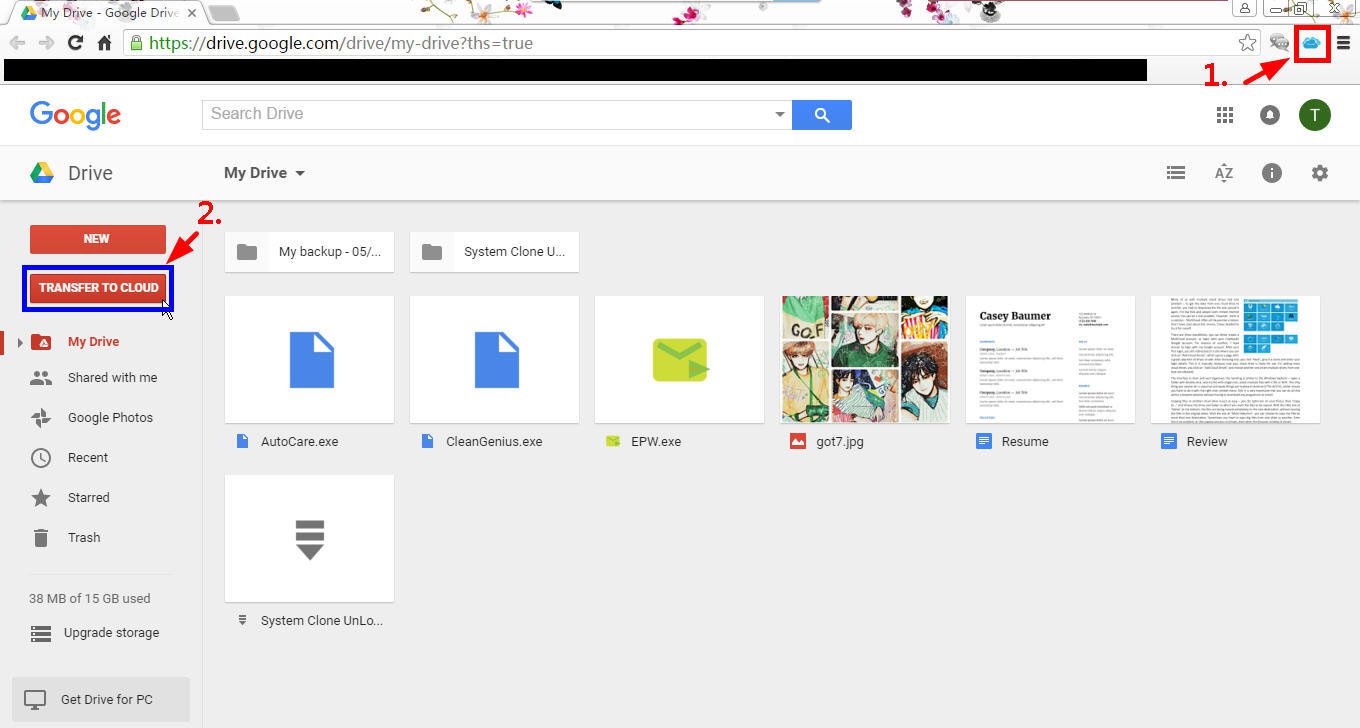Open the Chrome hamburger menu

[x=1343, y=43]
